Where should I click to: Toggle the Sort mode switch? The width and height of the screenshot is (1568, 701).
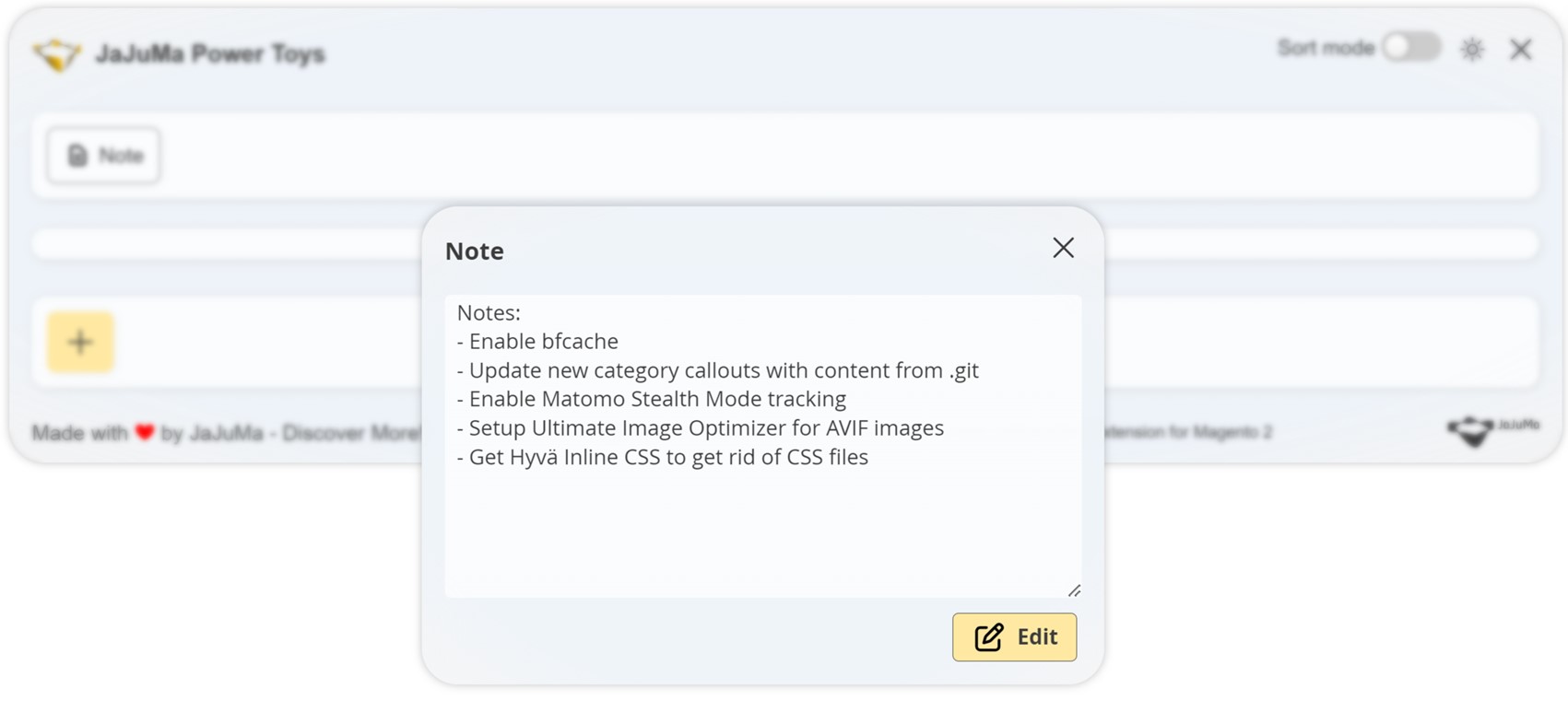[x=1411, y=48]
